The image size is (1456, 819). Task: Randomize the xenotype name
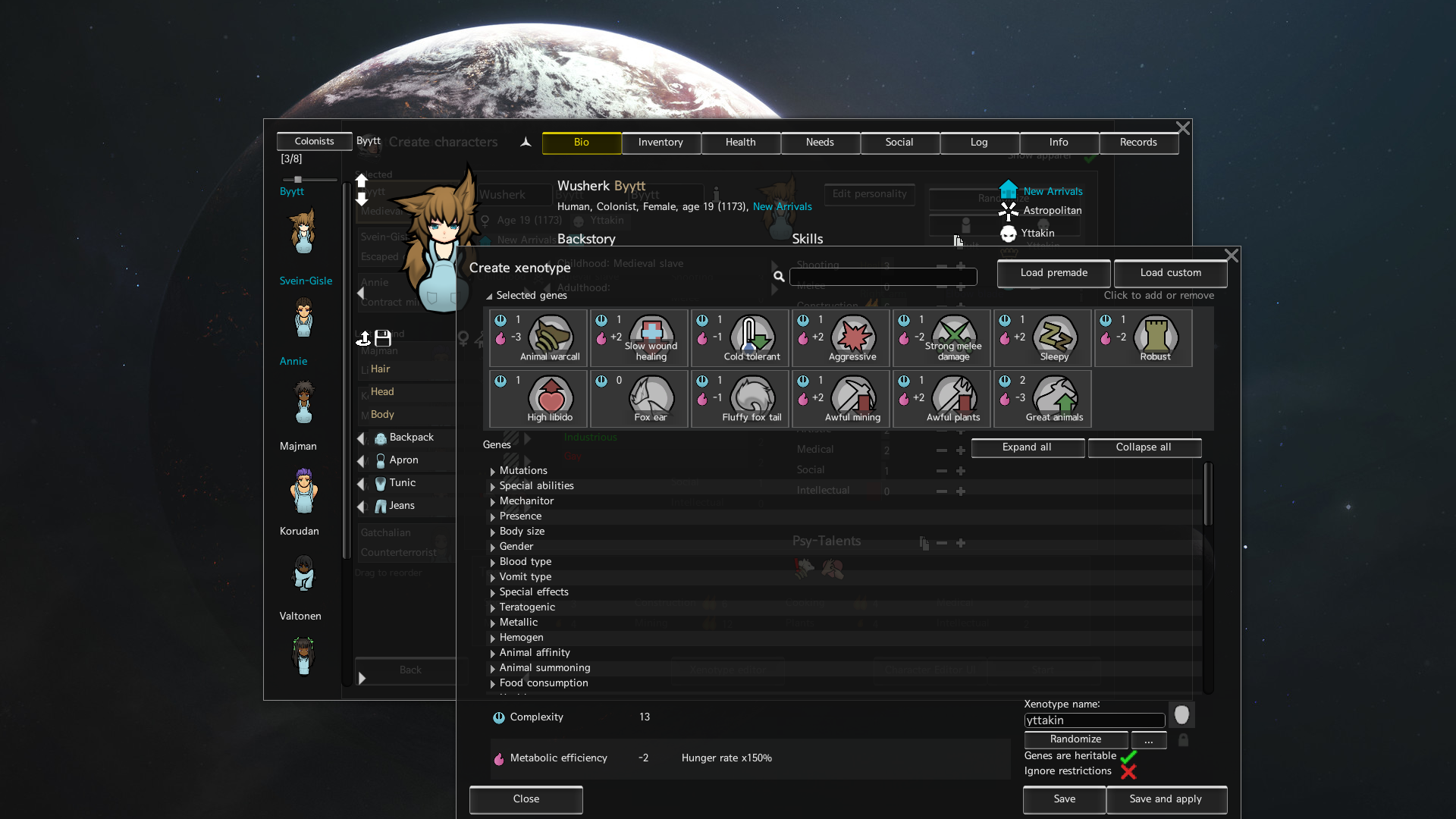pos(1076,739)
